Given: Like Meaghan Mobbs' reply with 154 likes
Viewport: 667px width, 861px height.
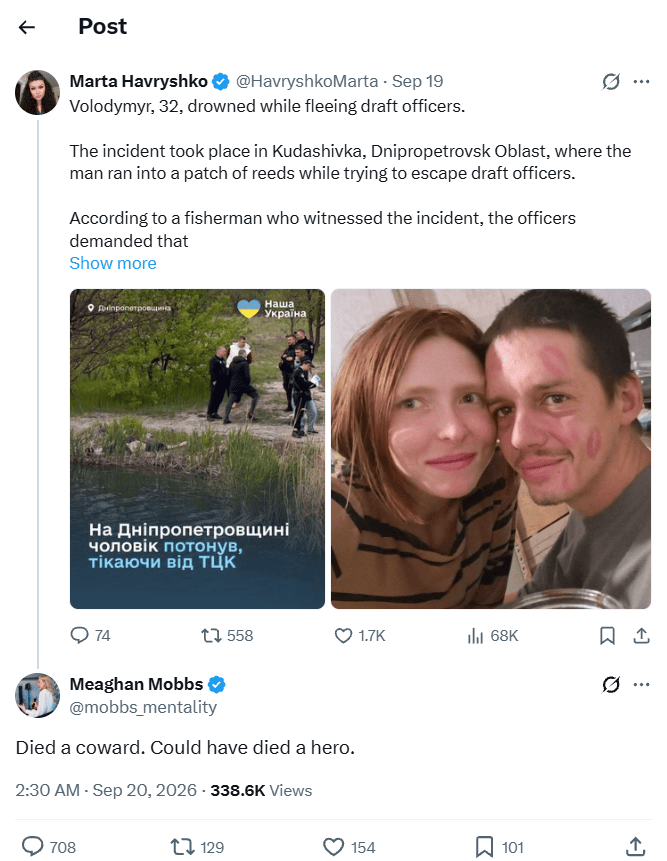Looking at the screenshot, I should [349, 847].
